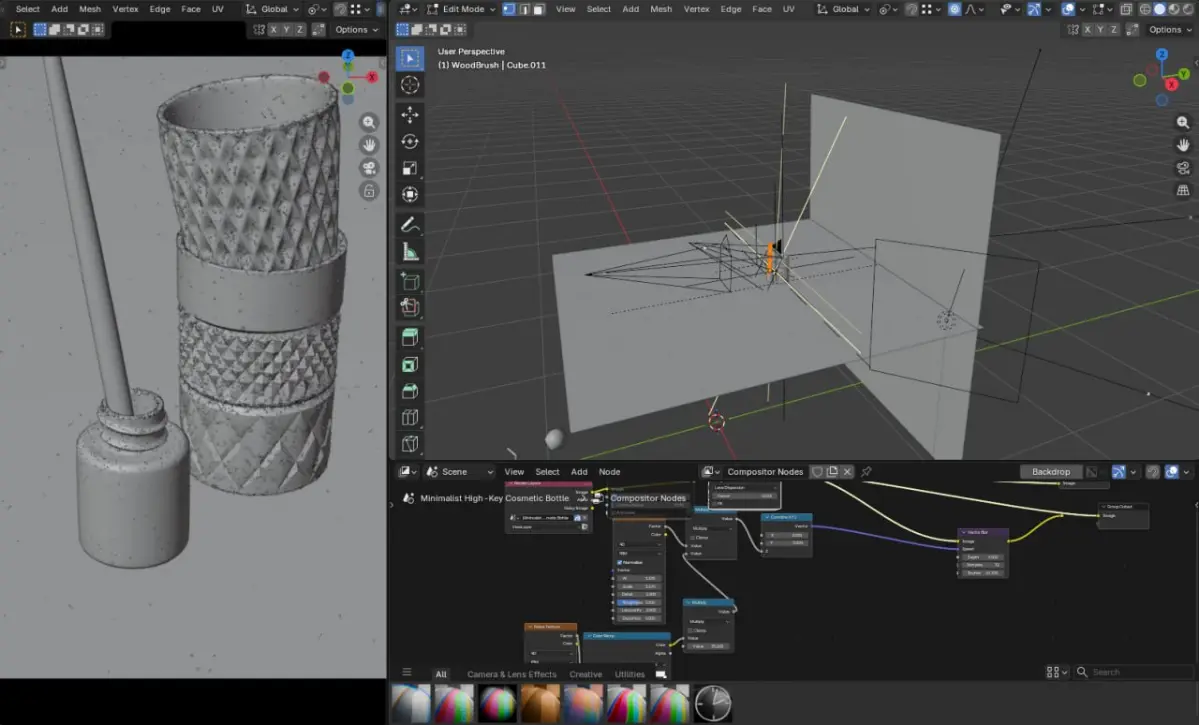The height and width of the screenshot is (725, 1199).
Task: Enable edge select mode in right header
Action: coord(525,9)
